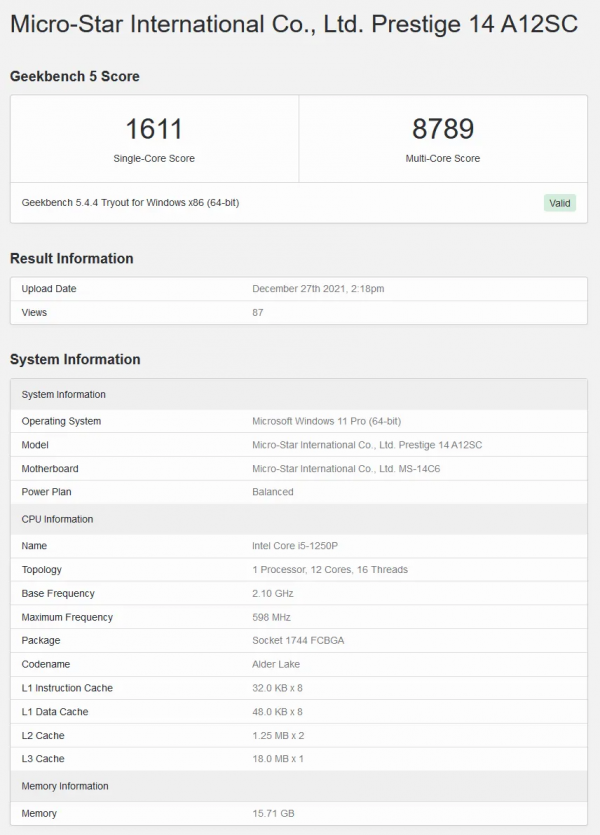This screenshot has width=600, height=835.
Task: Select the page title Prestige 14 A12SC
Action: click(x=294, y=24)
